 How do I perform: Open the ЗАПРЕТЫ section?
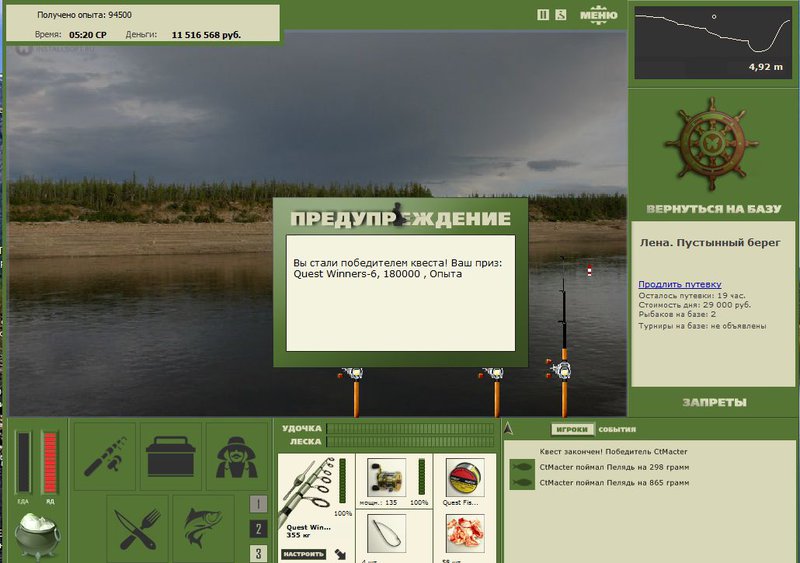pyautogui.click(x=714, y=403)
